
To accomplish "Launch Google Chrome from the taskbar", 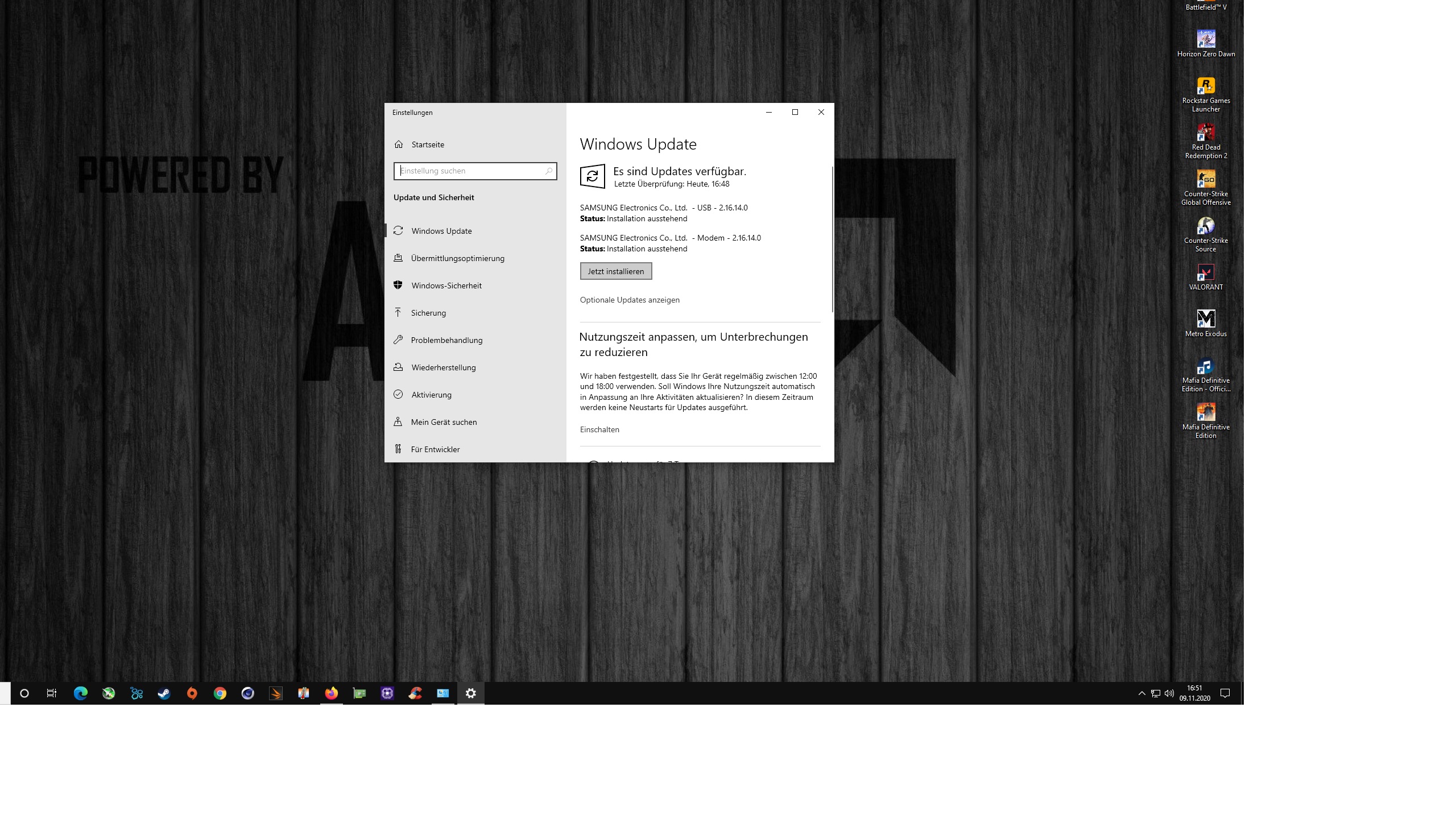I will (x=220, y=693).
